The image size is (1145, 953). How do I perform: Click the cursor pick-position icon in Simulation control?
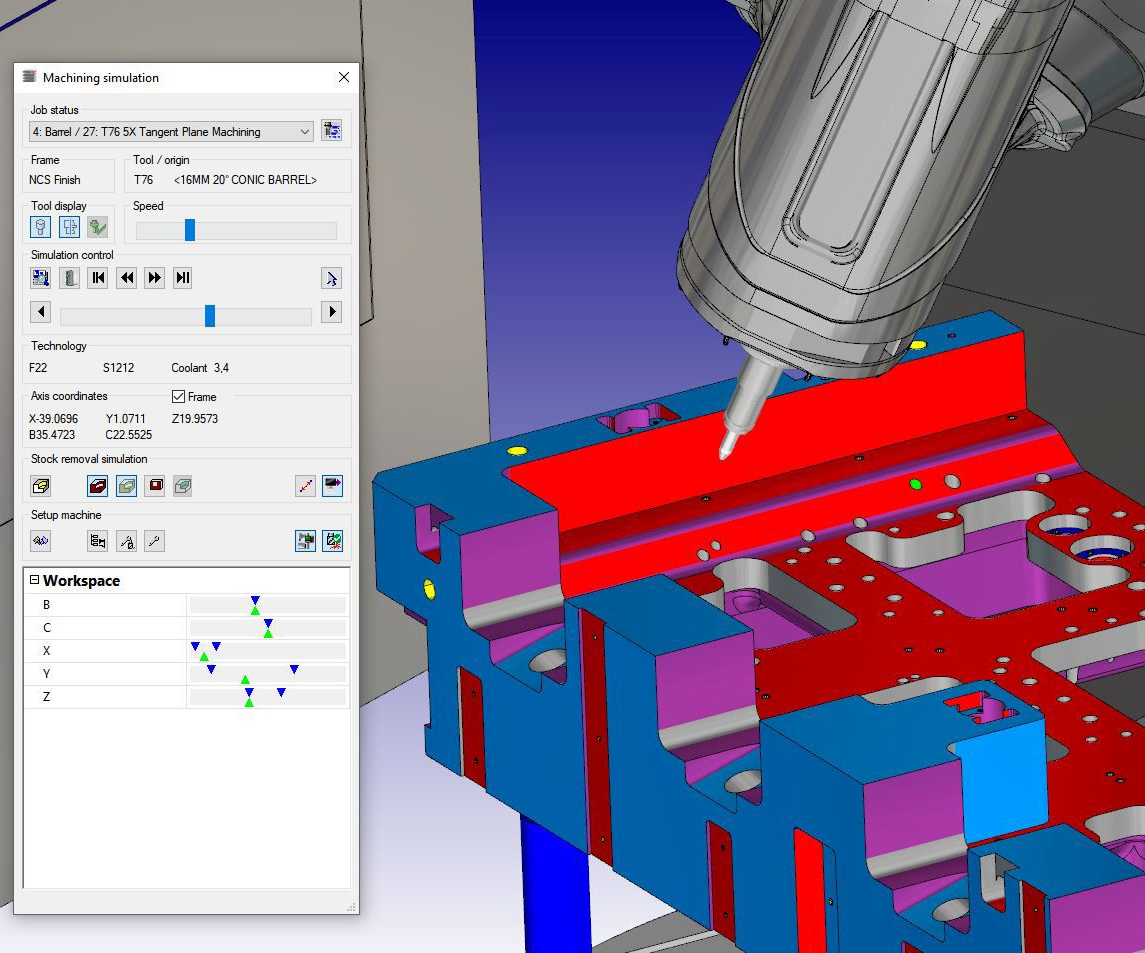(x=332, y=278)
